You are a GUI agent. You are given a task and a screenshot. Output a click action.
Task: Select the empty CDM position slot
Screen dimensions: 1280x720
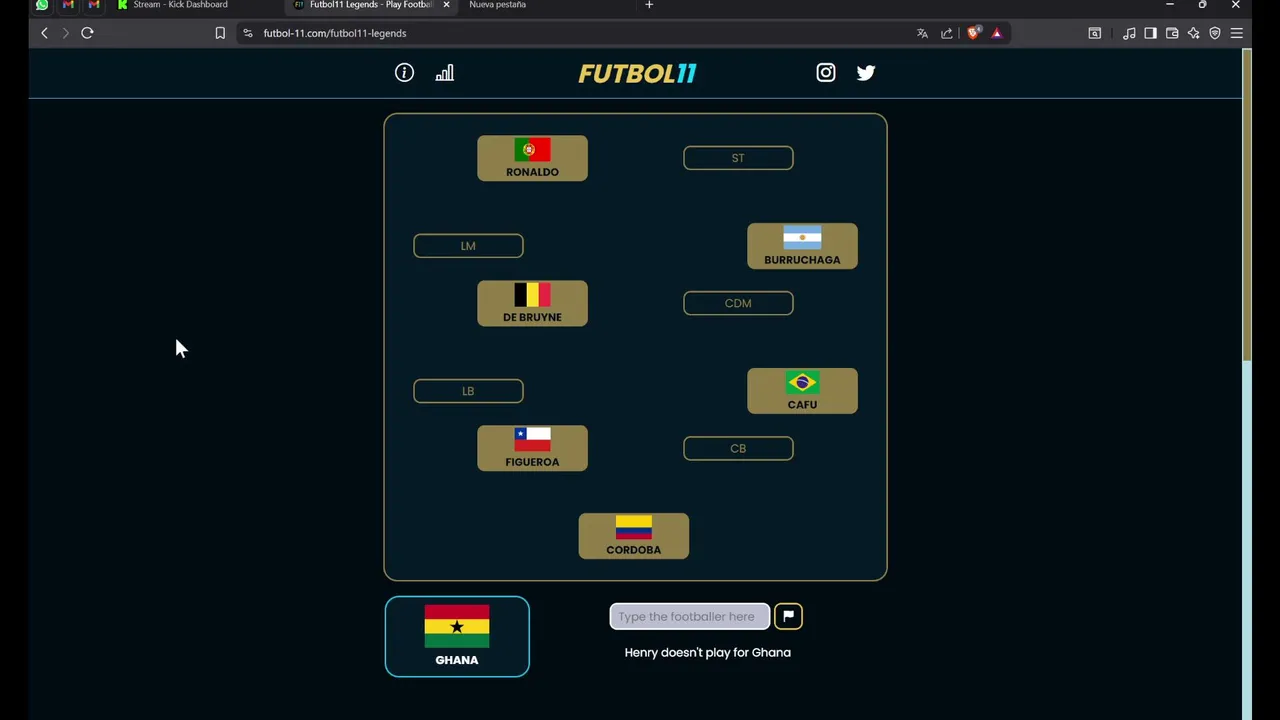click(x=738, y=303)
